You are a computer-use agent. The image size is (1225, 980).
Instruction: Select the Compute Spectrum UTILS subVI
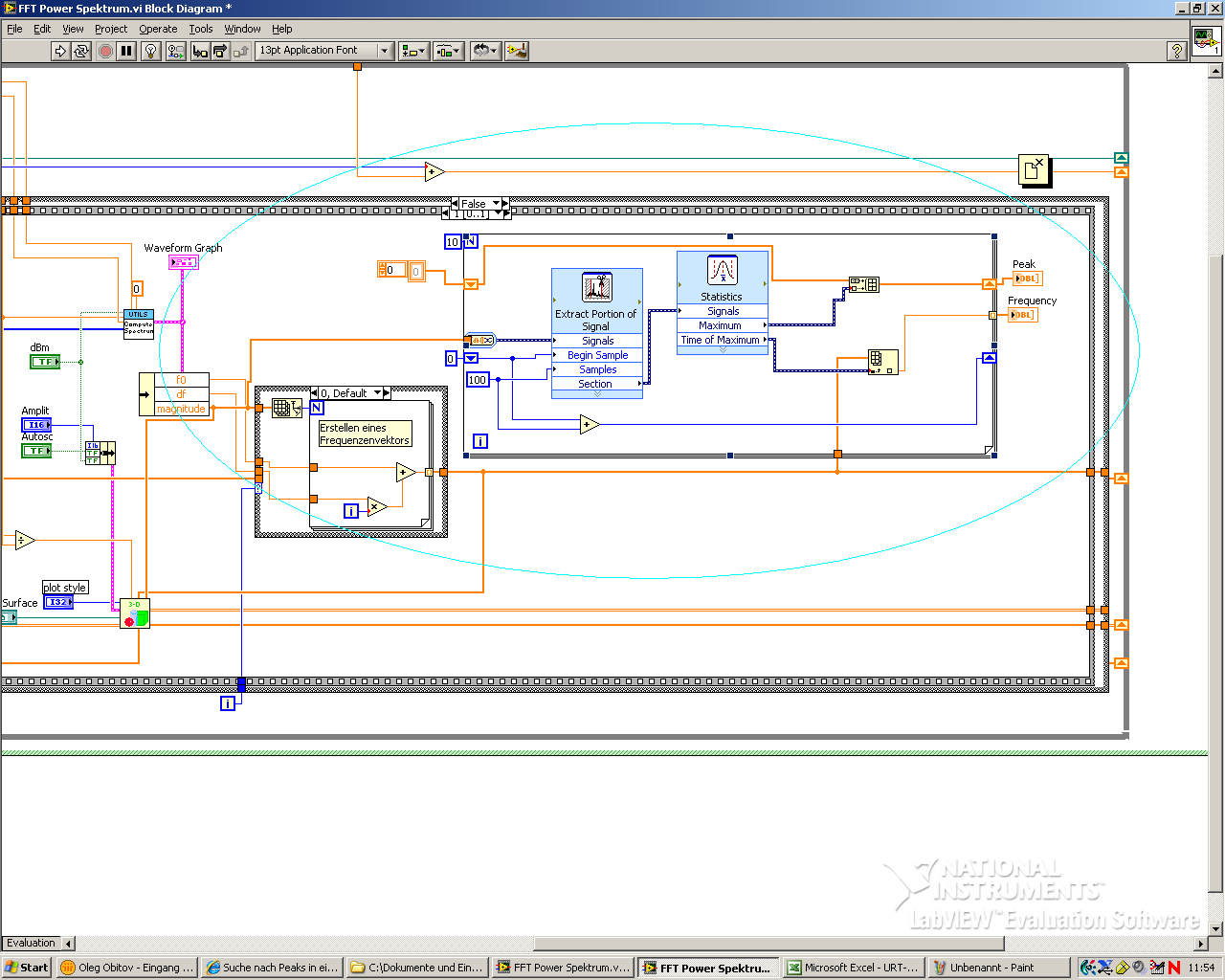point(139,324)
